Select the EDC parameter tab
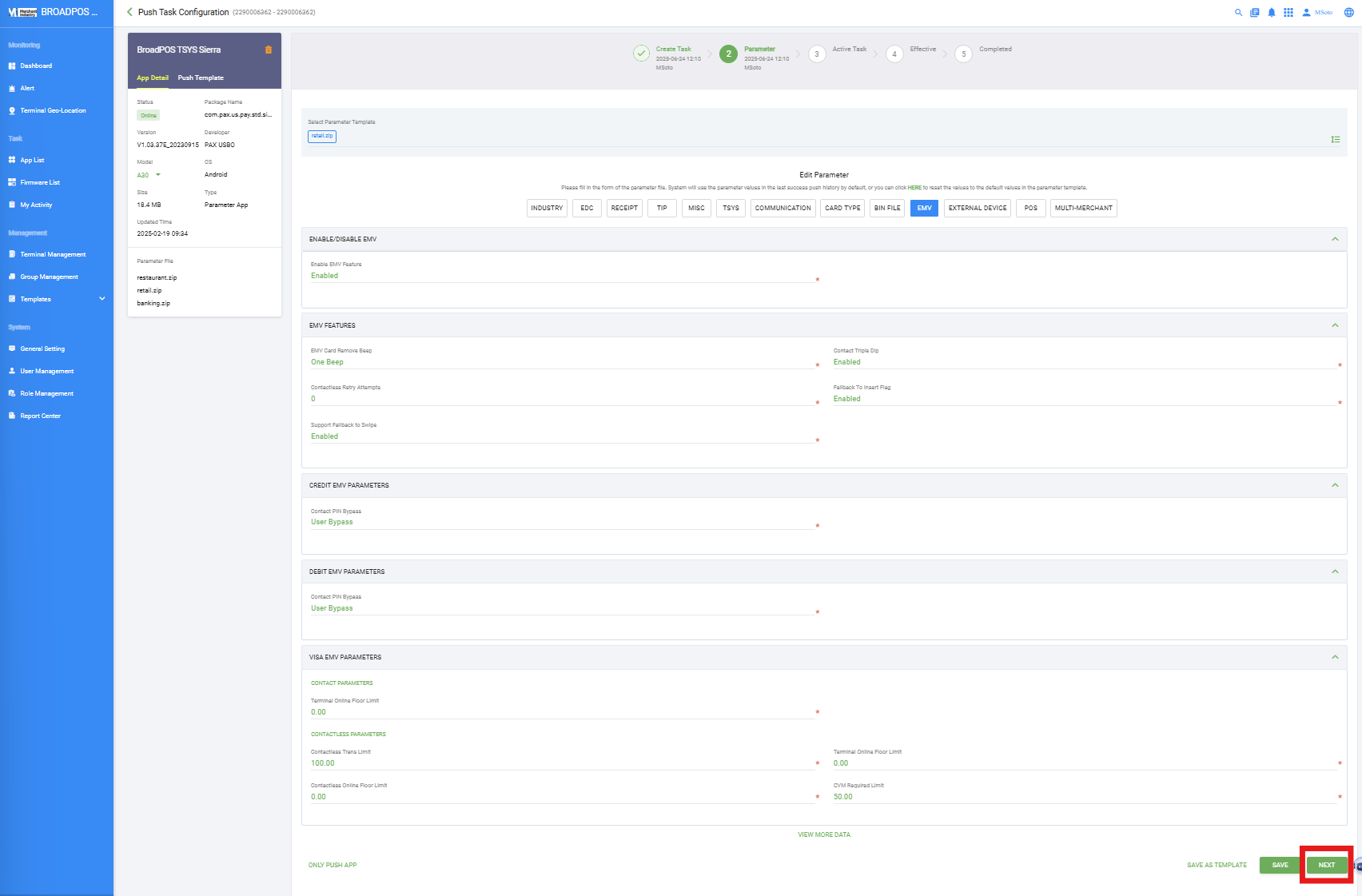This screenshot has height=896, width=1362. pyautogui.click(x=587, y=208)
